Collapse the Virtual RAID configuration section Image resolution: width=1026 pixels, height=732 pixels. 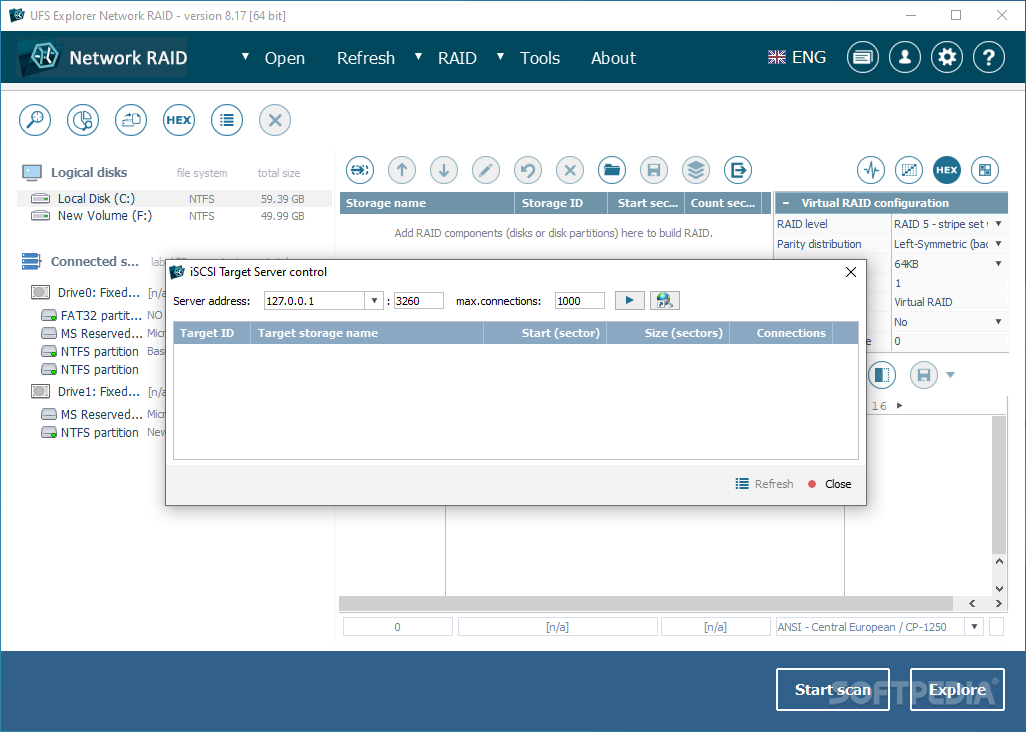(x=786, y=203)
